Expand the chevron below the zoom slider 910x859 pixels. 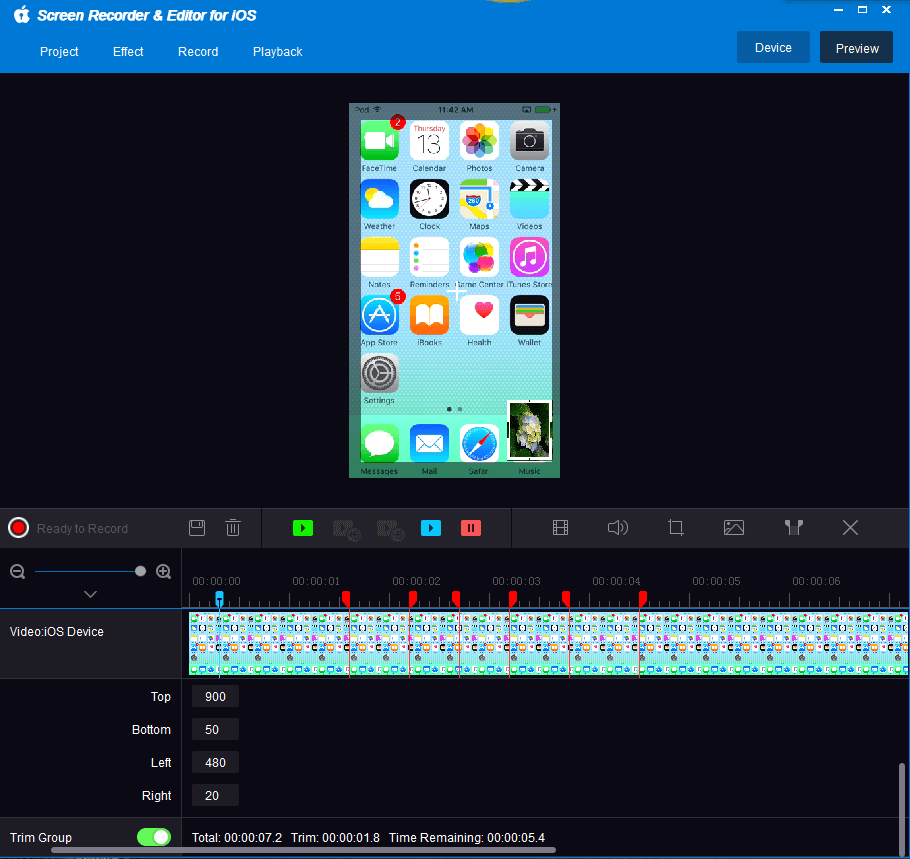pos(90,594)
